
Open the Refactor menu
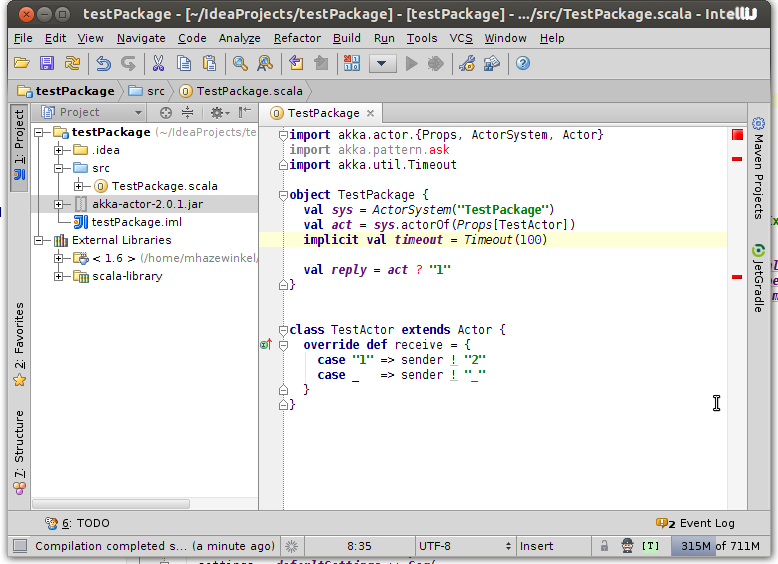pyautogui.click(x=297, y=38)
